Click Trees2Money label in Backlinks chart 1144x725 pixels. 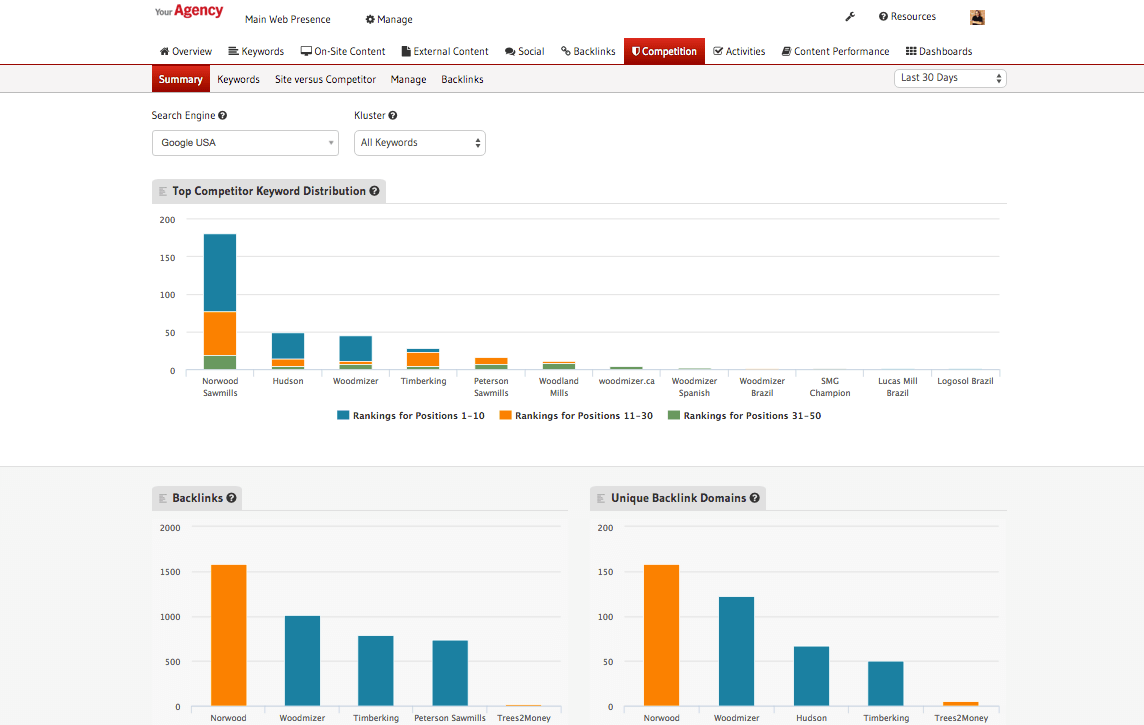click(524, 718)
